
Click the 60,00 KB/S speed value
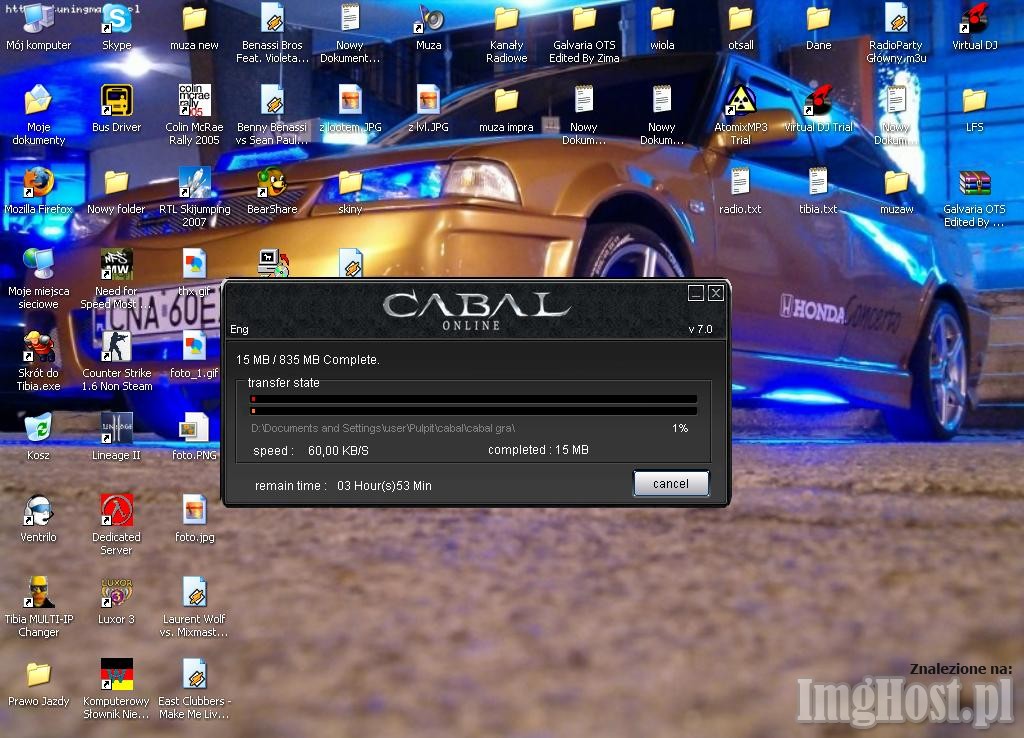(x=338, y=451)
